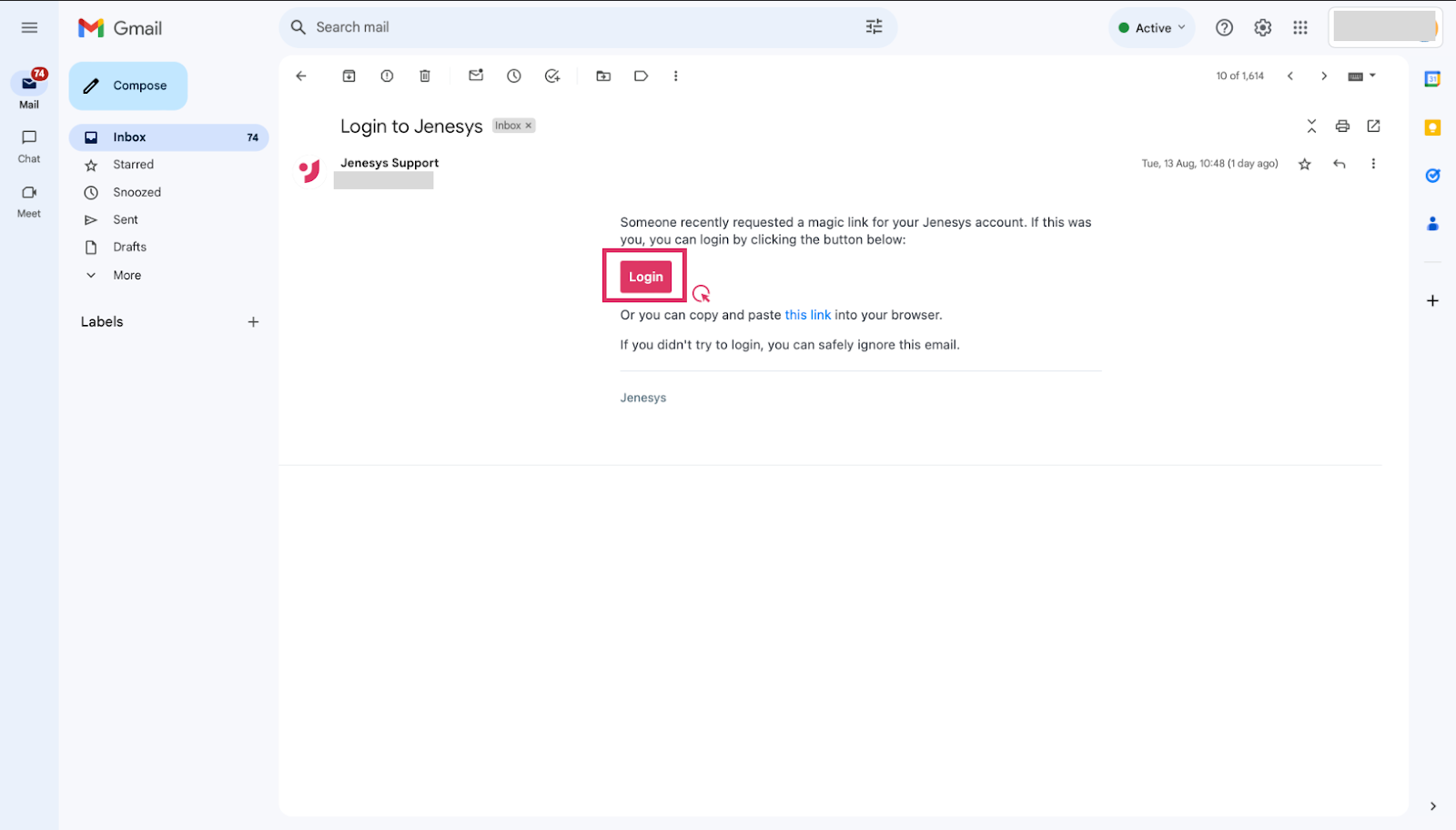1456x830 pixels.
Task: Open Labels tag icon in toolbar
Action: [641, 76]
